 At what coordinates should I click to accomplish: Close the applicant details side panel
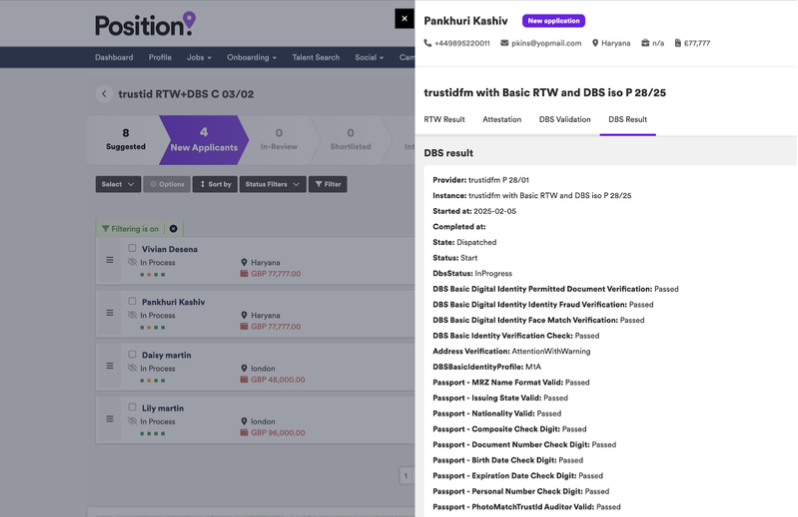click(403, 18)
